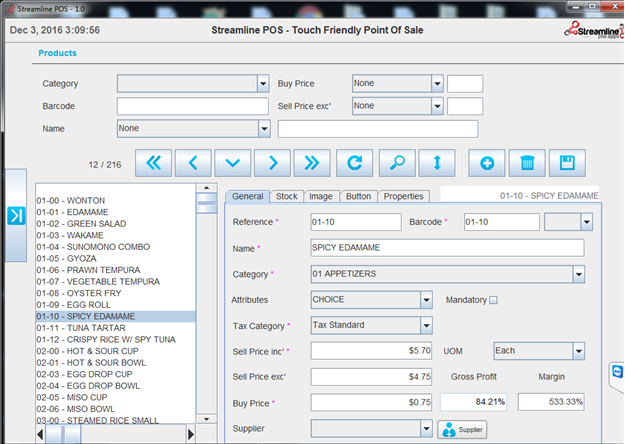The width and height of the screenshot is (625, 444).
Task: Delete the product with trash button
Action: coord(527,163)
